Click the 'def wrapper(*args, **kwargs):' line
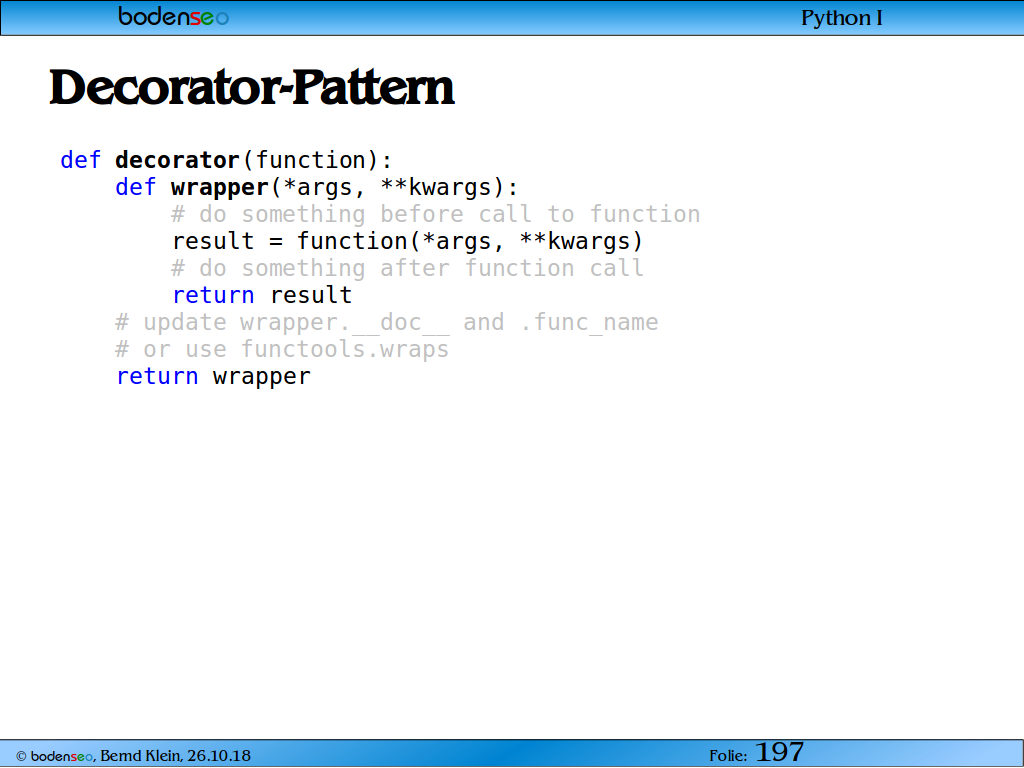 (317, 187)
